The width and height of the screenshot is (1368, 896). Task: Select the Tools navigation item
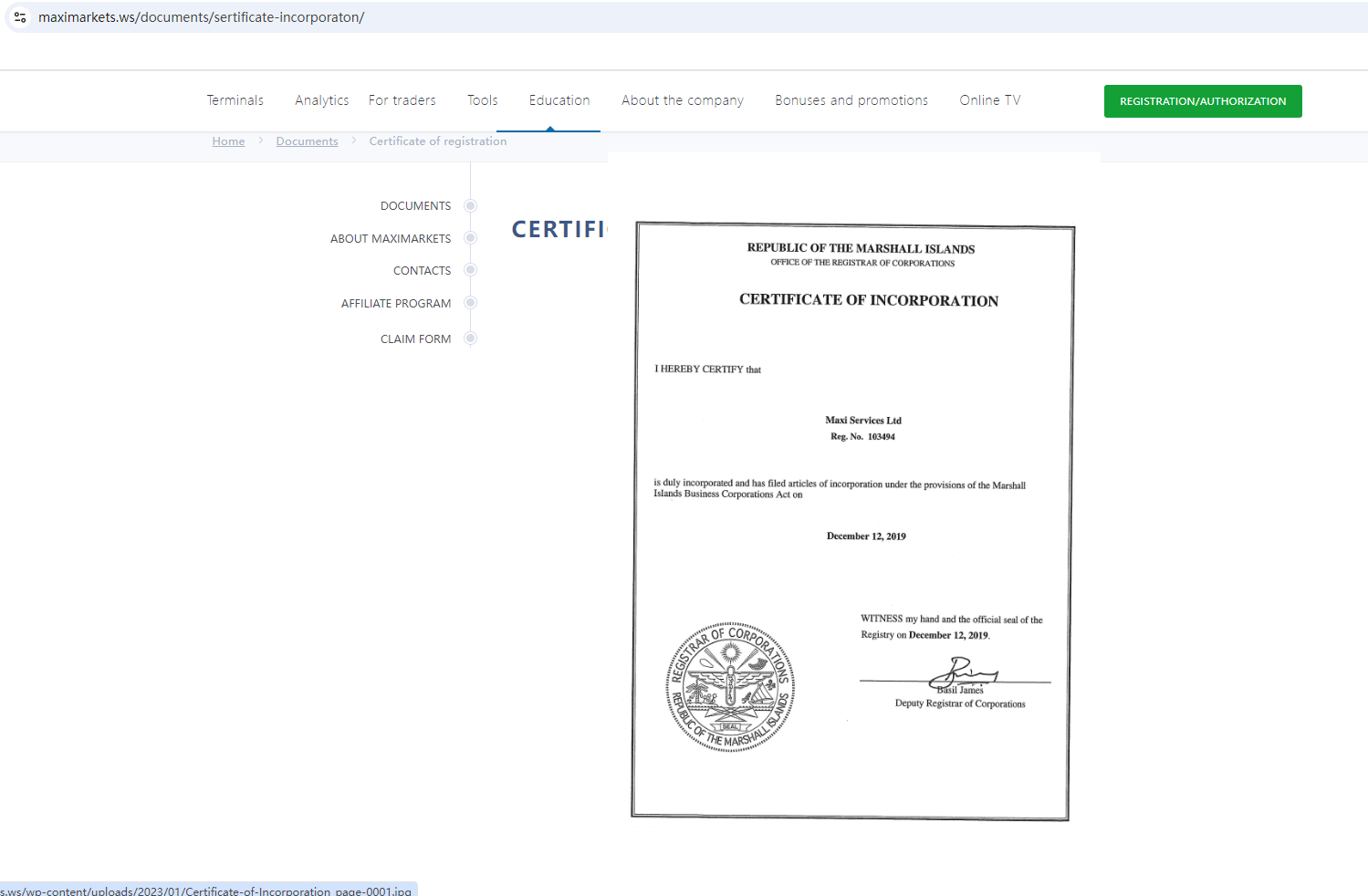483,100
